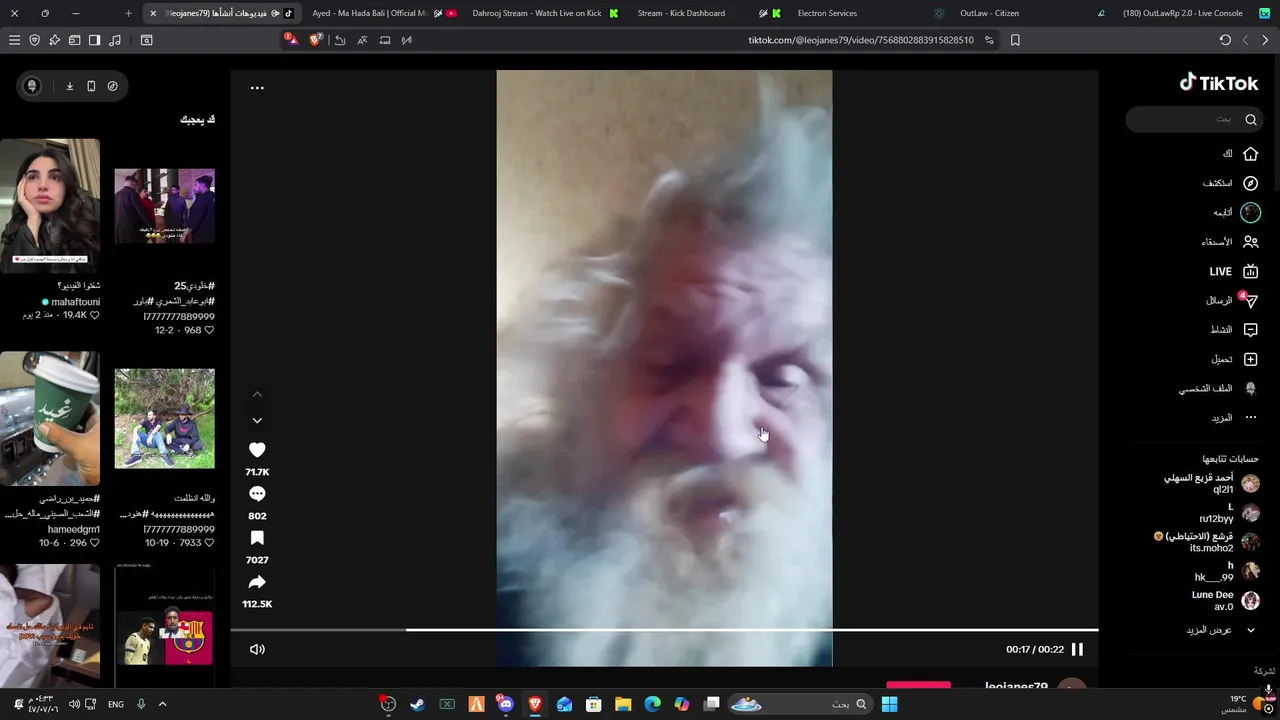Open the For You home icon
Screen dimensions: 1280x720
tap(1250, 154)
